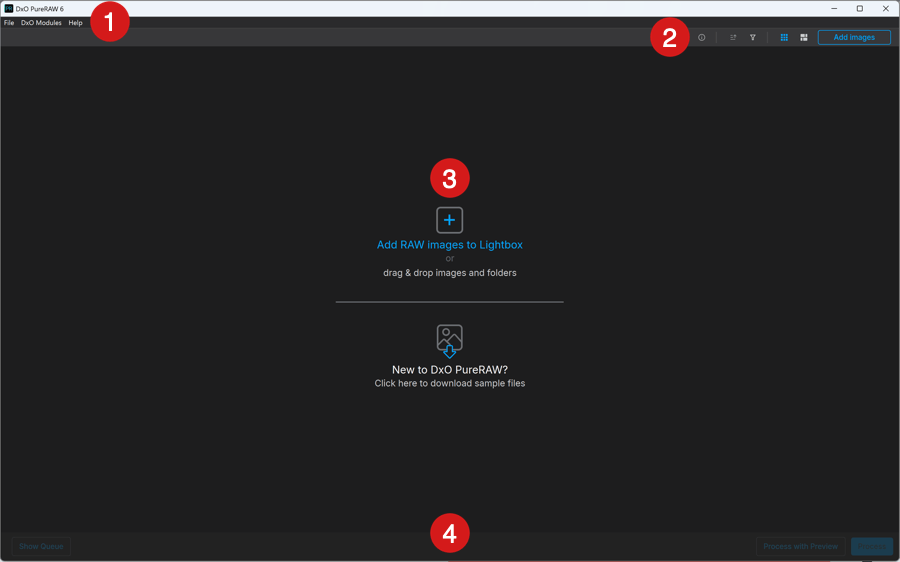The height and width of the screenshot is (562, 900).
Task: Open the File menu
Action: (9, 23)
